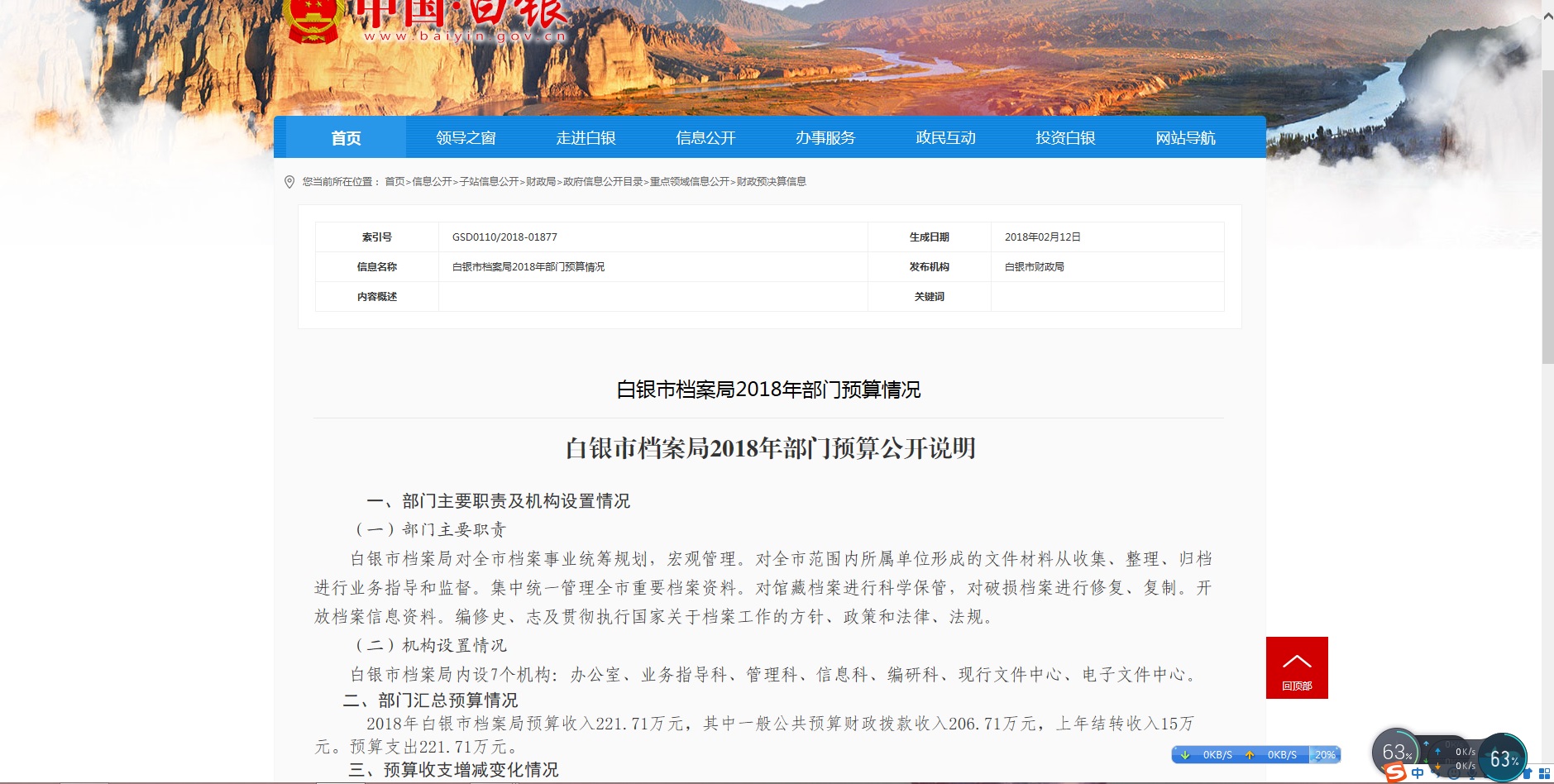Image resolution: width=1554 pixels, height=784 pixels.
Task: Click the red back-to-top arrow button
Action: 1296,667
